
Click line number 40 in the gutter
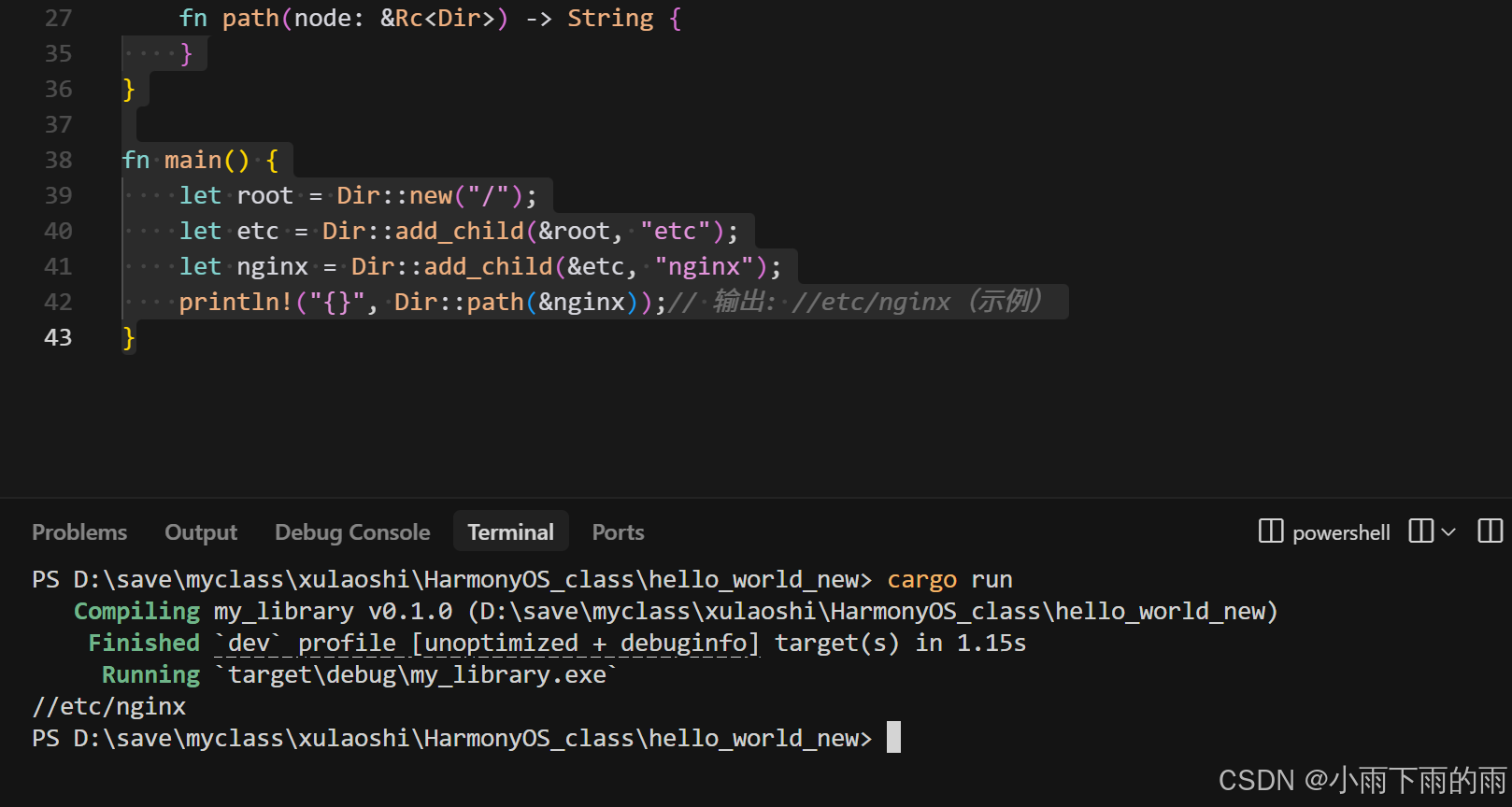[58, 231]
